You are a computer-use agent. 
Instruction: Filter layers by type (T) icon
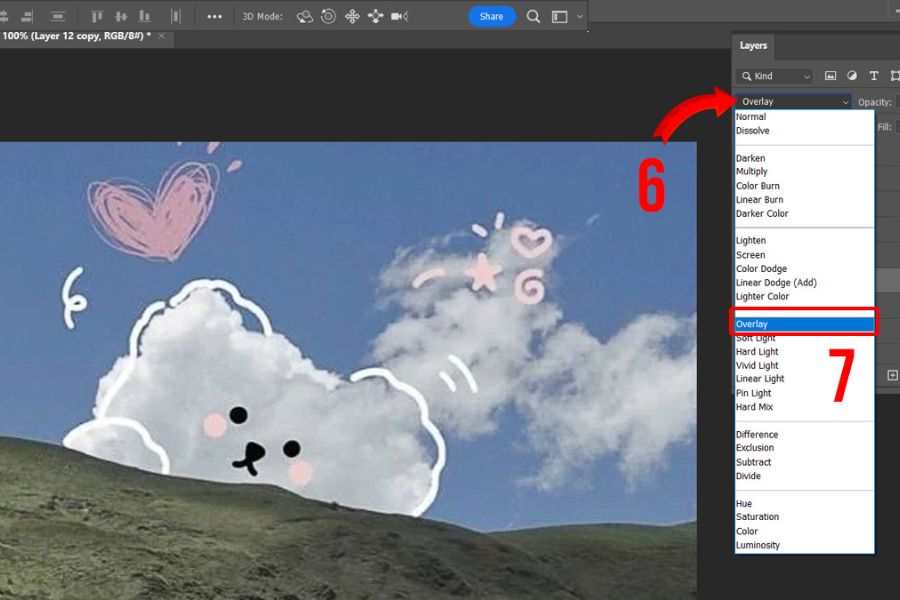coord(873,76)
